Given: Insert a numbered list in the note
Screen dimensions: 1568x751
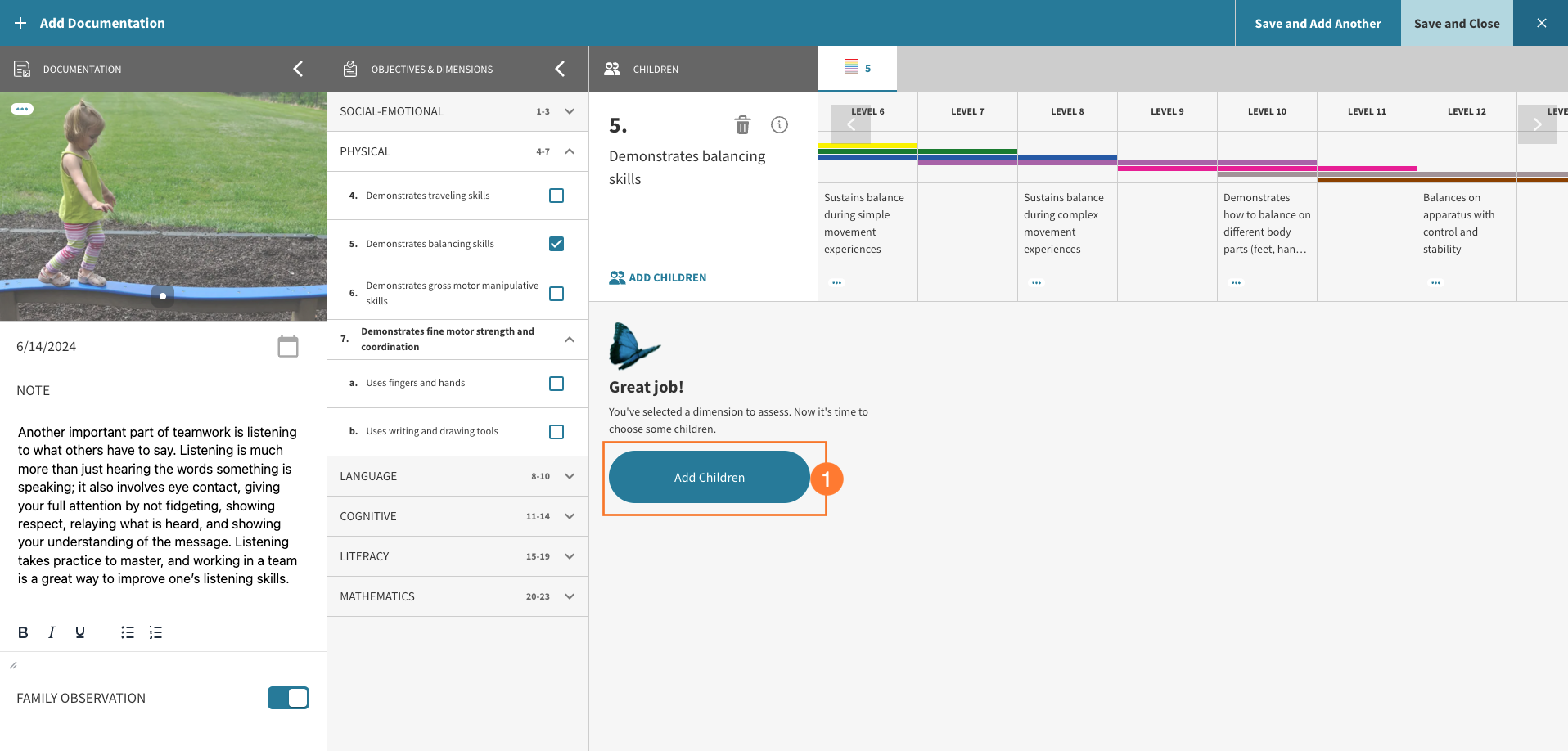Looking at the screenshot, I should (155, 632).
